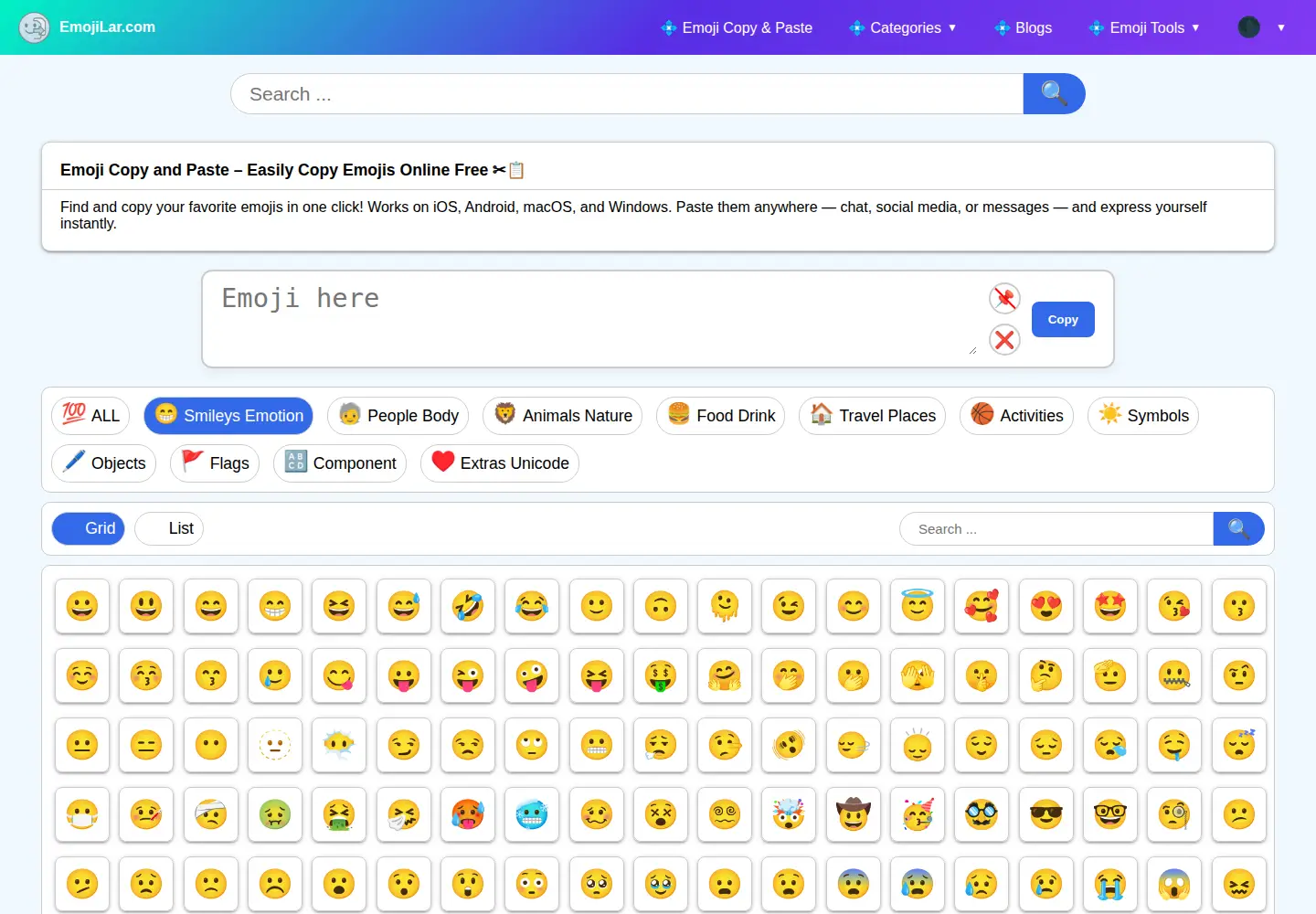Clear the emoji box with the red X
Screen dimensions: 1316x914
click(1004, 340)
